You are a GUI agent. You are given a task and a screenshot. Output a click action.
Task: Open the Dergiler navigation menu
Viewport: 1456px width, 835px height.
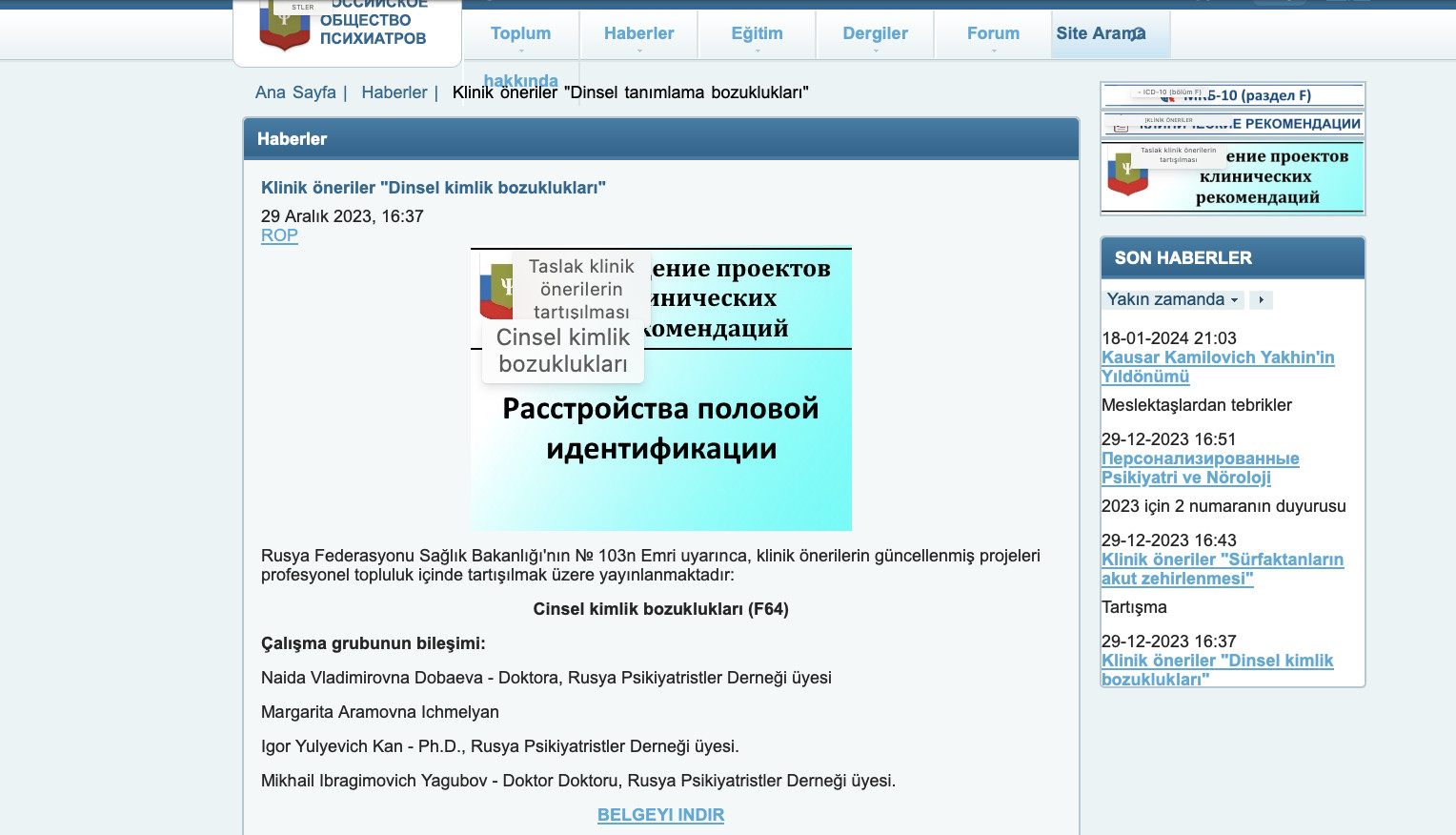coord(875,34)
